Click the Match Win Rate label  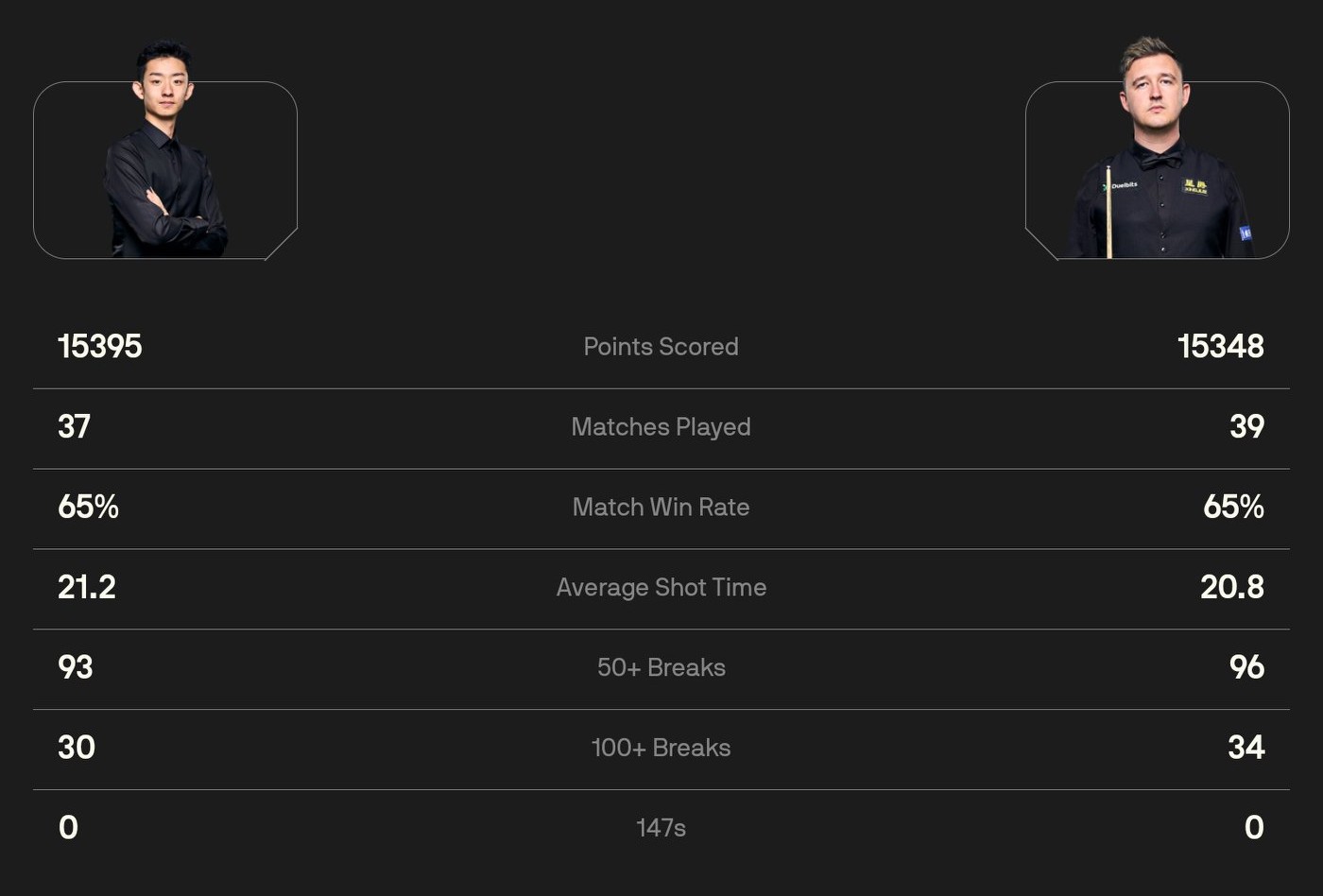pos(661,508)
